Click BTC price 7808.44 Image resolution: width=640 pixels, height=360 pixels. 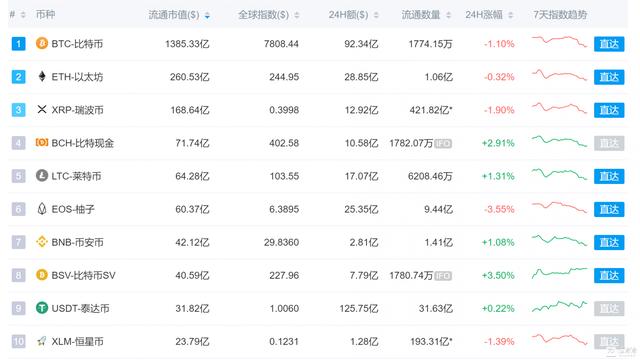pos(281,44)
